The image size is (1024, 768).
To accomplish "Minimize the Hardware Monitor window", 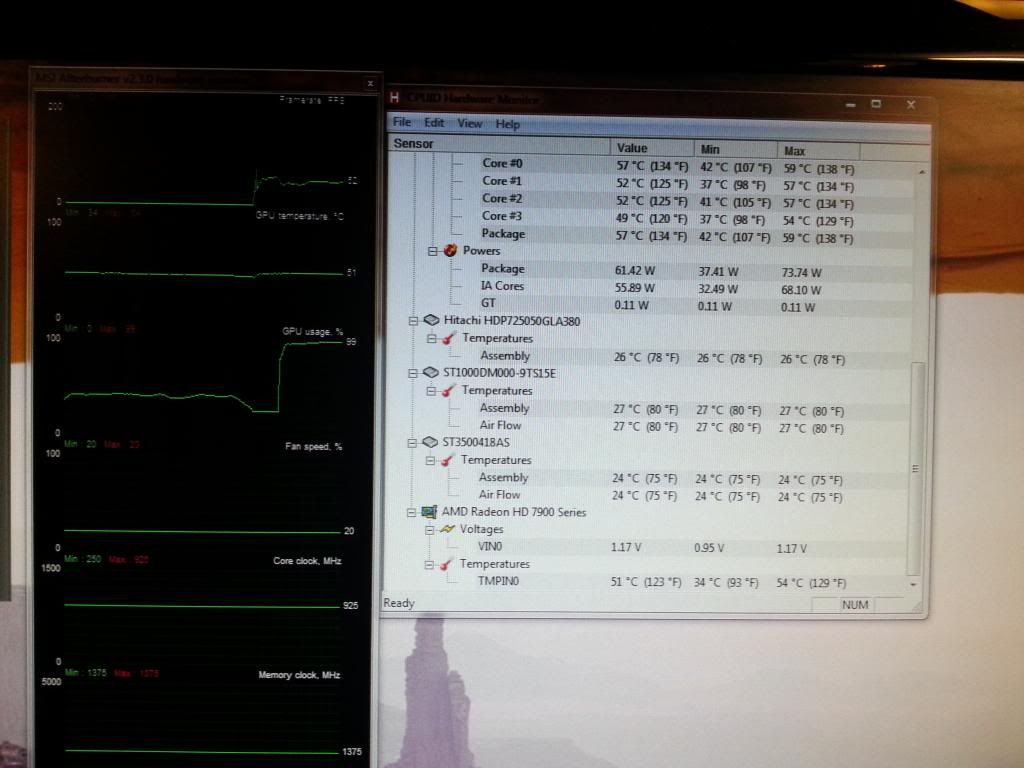I will click(850, 104).
